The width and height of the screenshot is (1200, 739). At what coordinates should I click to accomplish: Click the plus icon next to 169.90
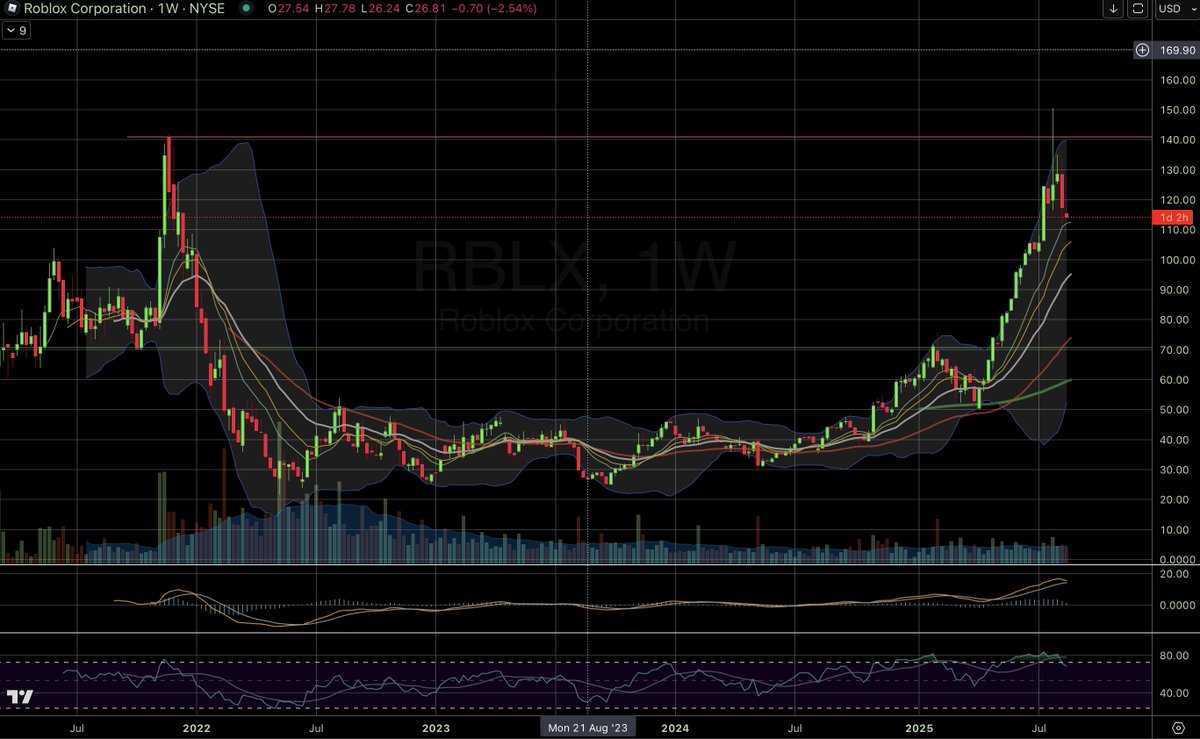[1141, 50]
